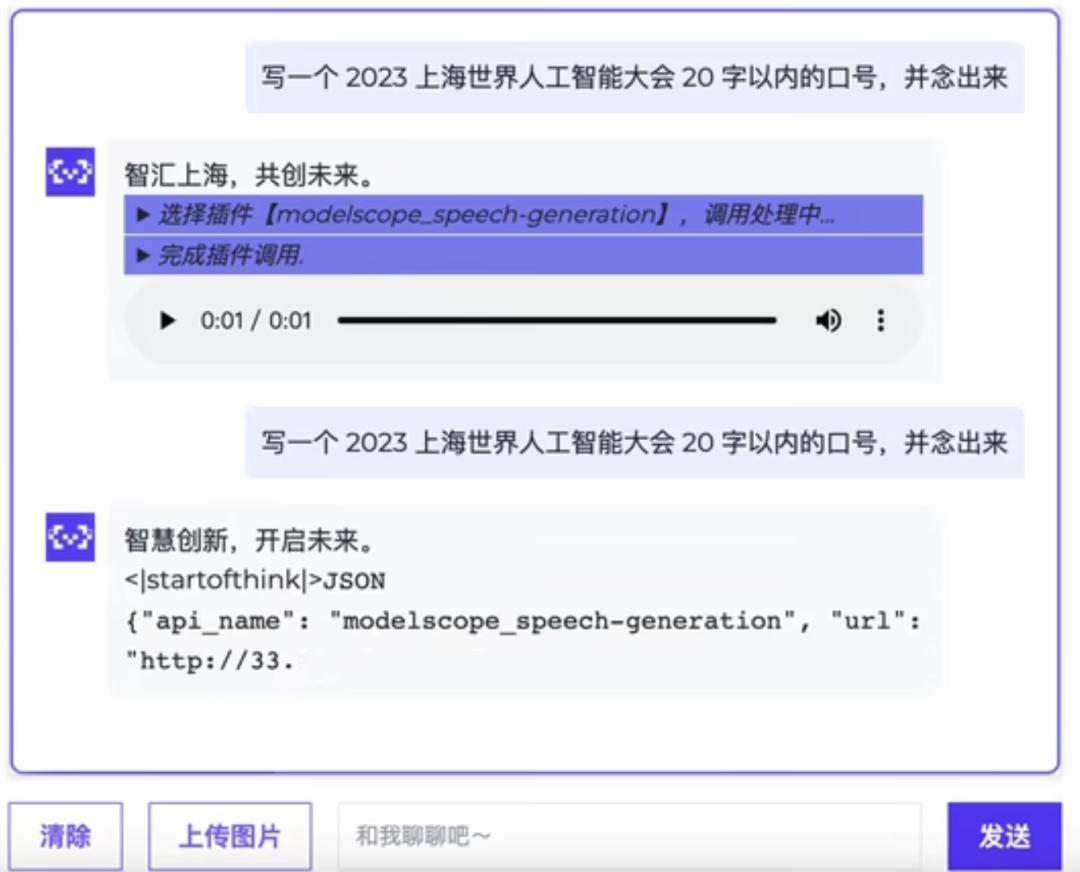Click the 上传图片 upload button

229,837
